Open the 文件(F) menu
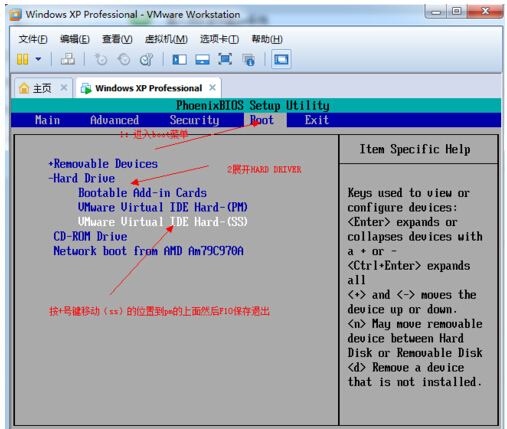This screenshot has height=429, width=507. coord(33,39)
